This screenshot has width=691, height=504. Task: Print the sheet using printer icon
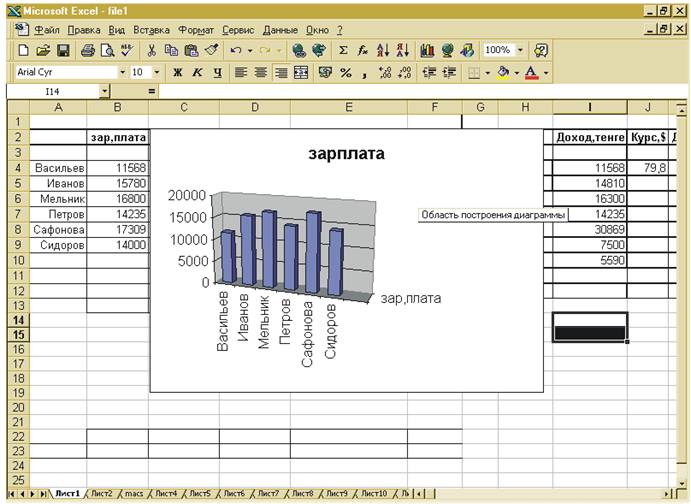(88, 51)
